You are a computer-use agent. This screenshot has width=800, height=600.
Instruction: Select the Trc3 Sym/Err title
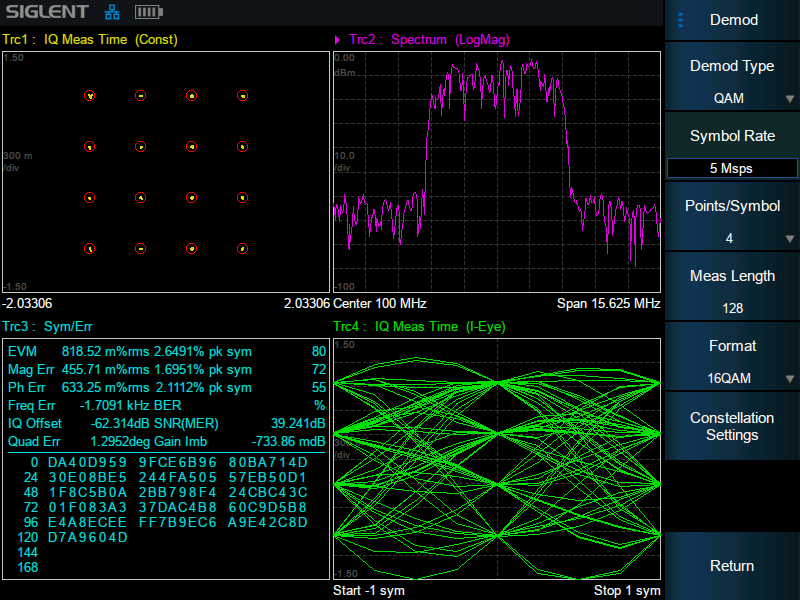pos(48,326)
